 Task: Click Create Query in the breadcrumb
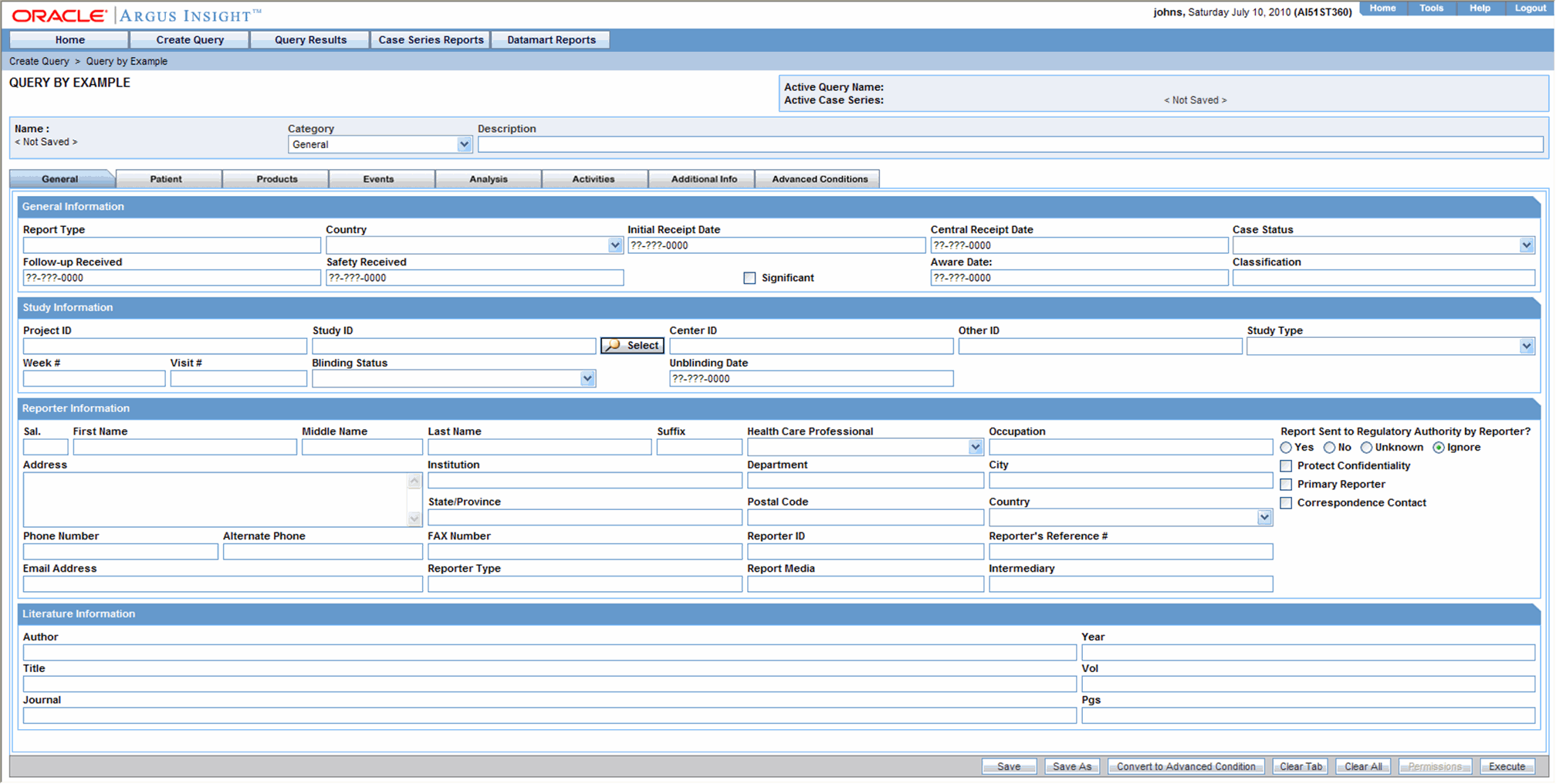pos(39,62)
